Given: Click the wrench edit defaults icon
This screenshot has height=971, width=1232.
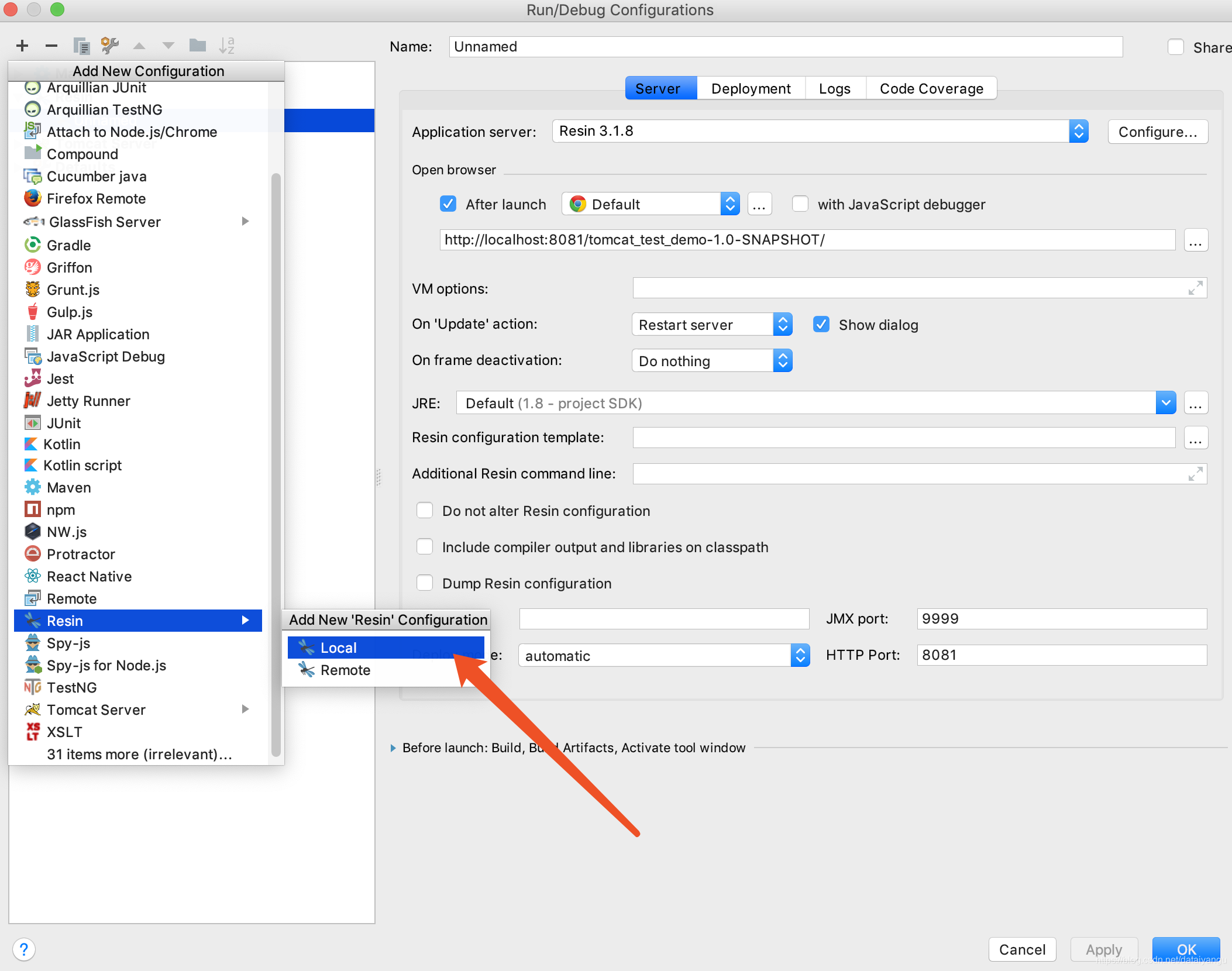Looking at the screenshot, I should click(109, 46).
